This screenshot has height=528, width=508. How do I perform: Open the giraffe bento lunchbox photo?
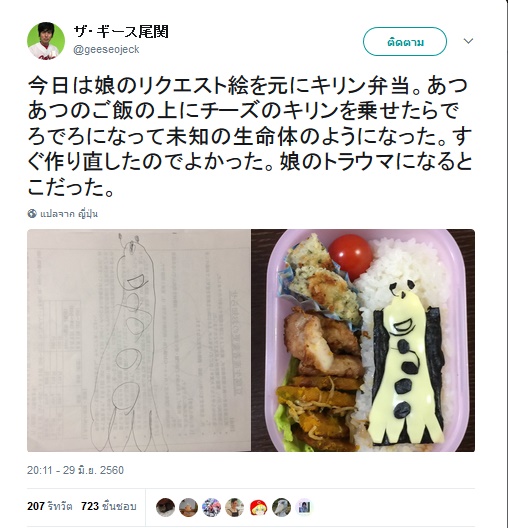[363, 340]
